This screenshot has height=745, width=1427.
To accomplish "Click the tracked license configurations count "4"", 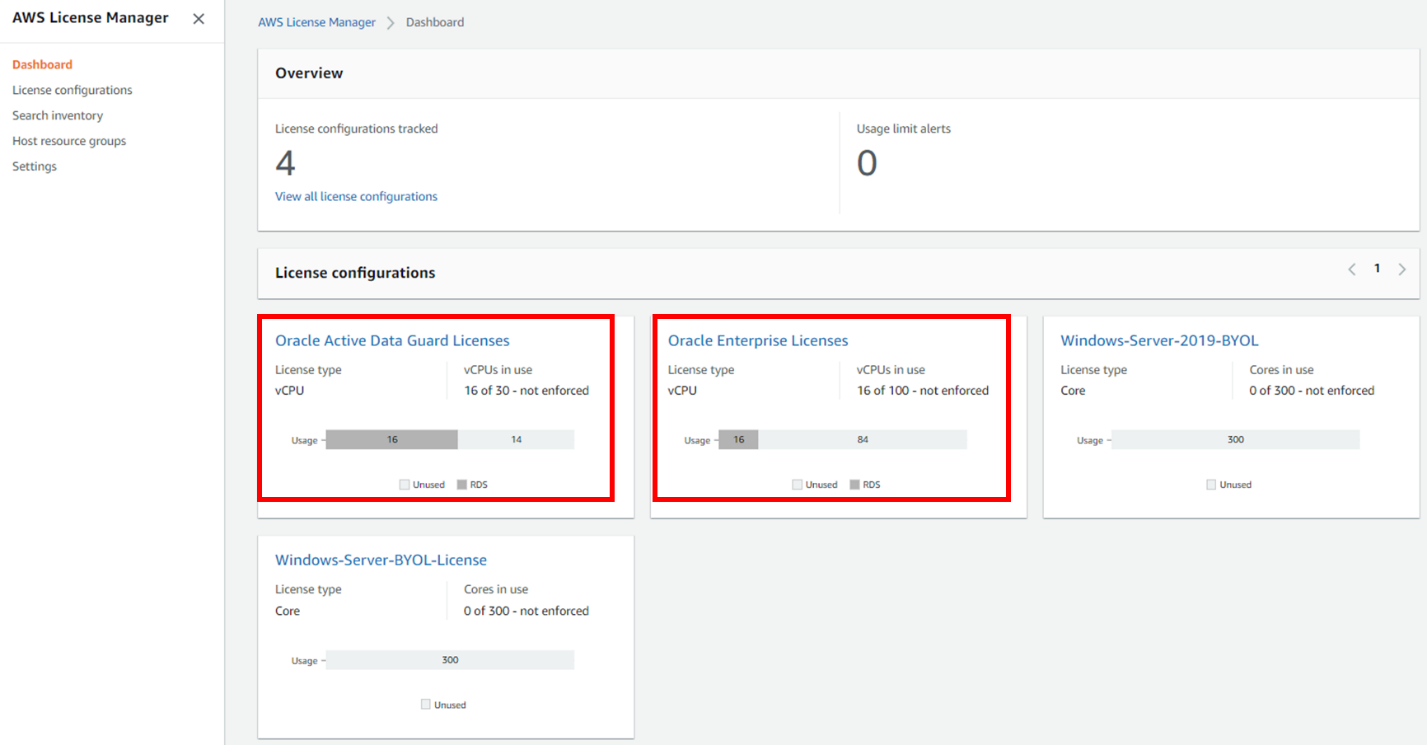I will pos(285,163).
